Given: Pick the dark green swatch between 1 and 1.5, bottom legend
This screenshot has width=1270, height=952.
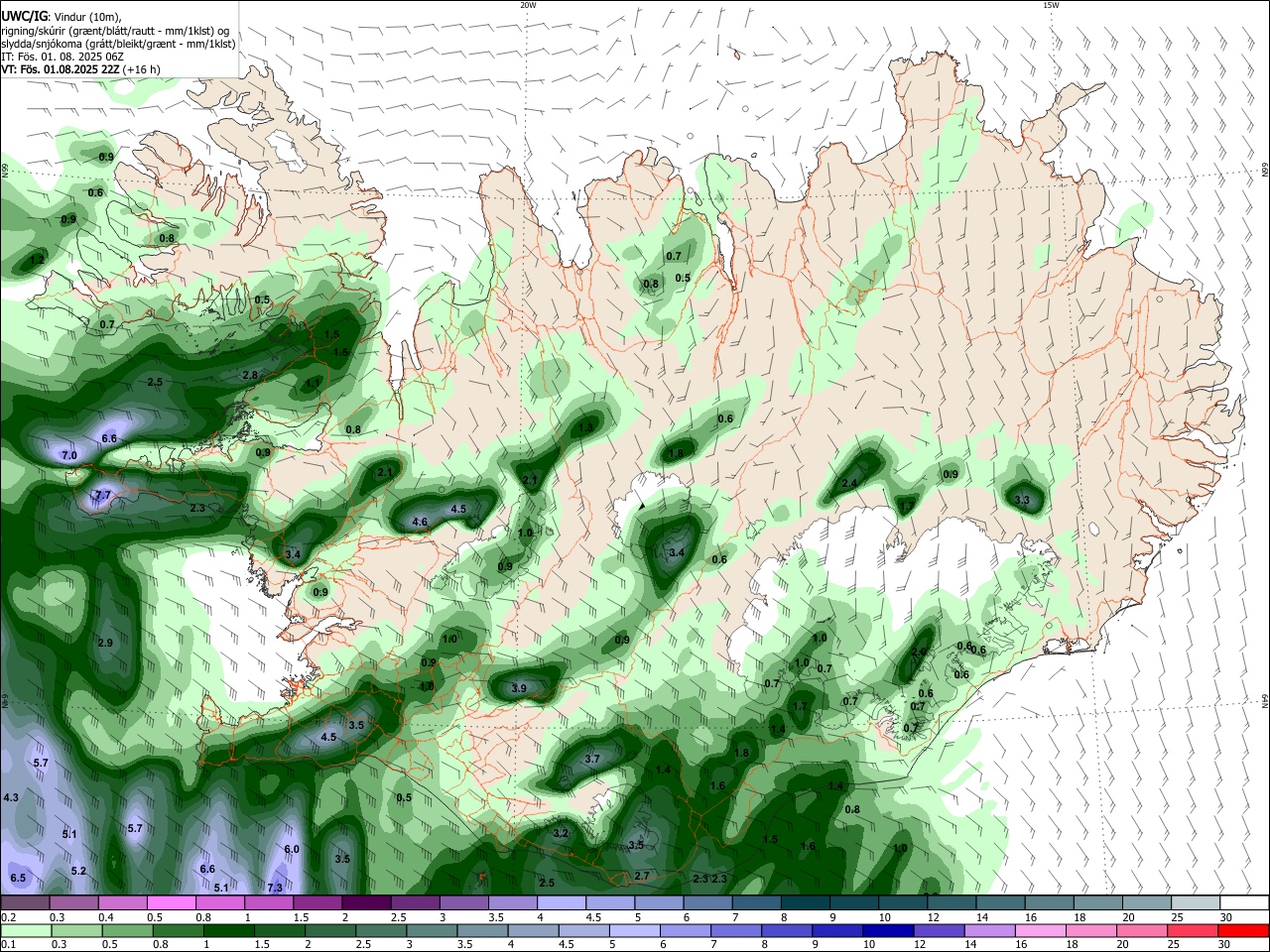Looking at the screenshot, I should (228, 930).
